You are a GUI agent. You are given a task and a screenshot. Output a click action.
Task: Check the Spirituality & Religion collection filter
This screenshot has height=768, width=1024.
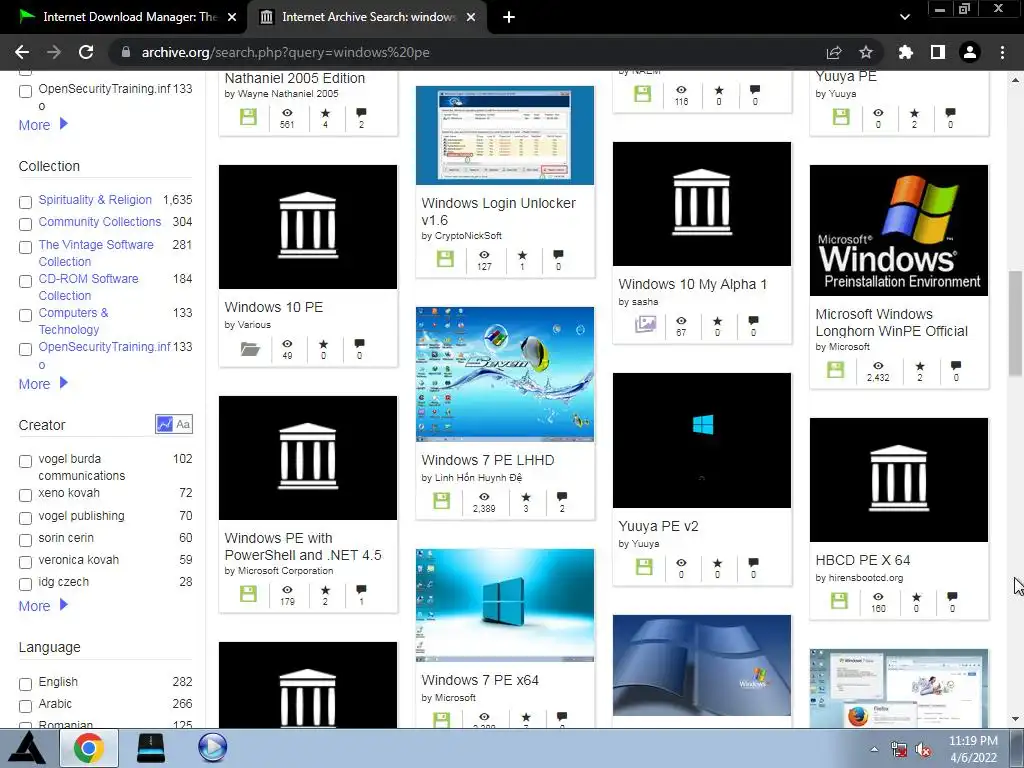pyautogui.click(x=25, y=202)
